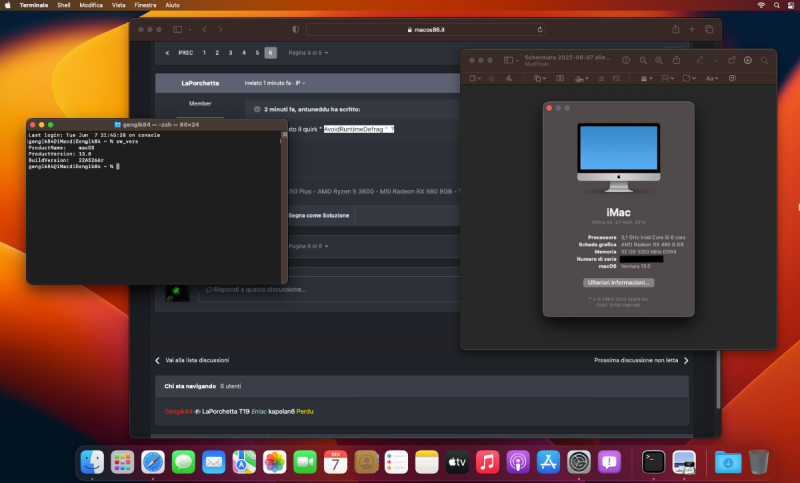Image resolution: width=800 pixels, height=483 pixels.
Task: Open Downloads folder in the Dock
Action: coord(728,462)
